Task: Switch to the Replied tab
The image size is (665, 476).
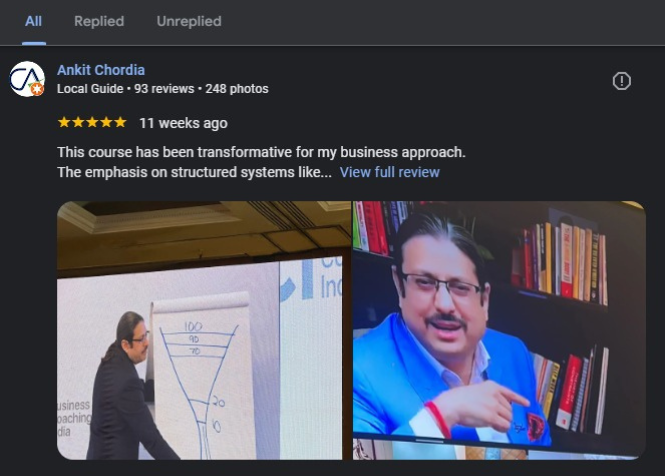Action: pyautogui.click(x=99, y=21)
